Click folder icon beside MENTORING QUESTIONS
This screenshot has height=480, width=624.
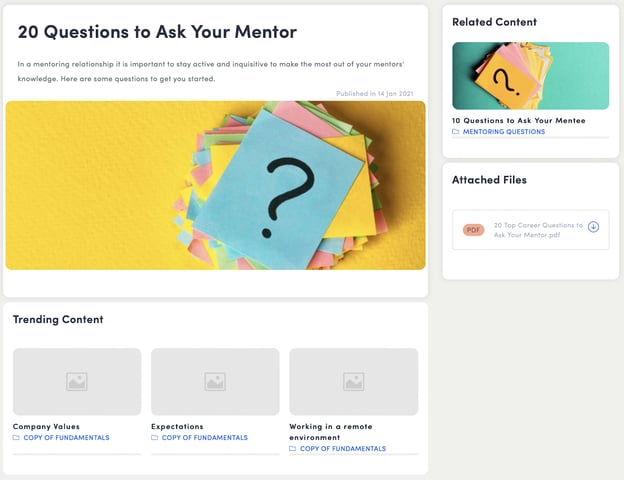click(456, 131)
